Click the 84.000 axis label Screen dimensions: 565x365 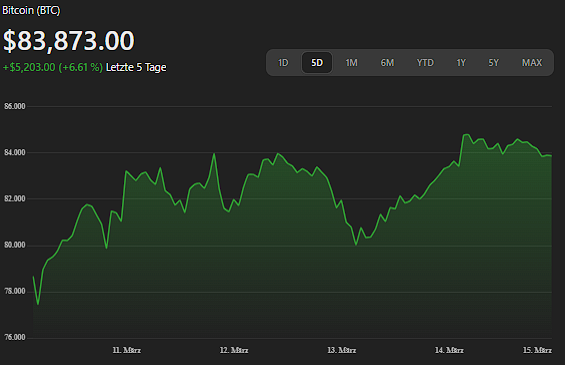(x=15, y=152)
